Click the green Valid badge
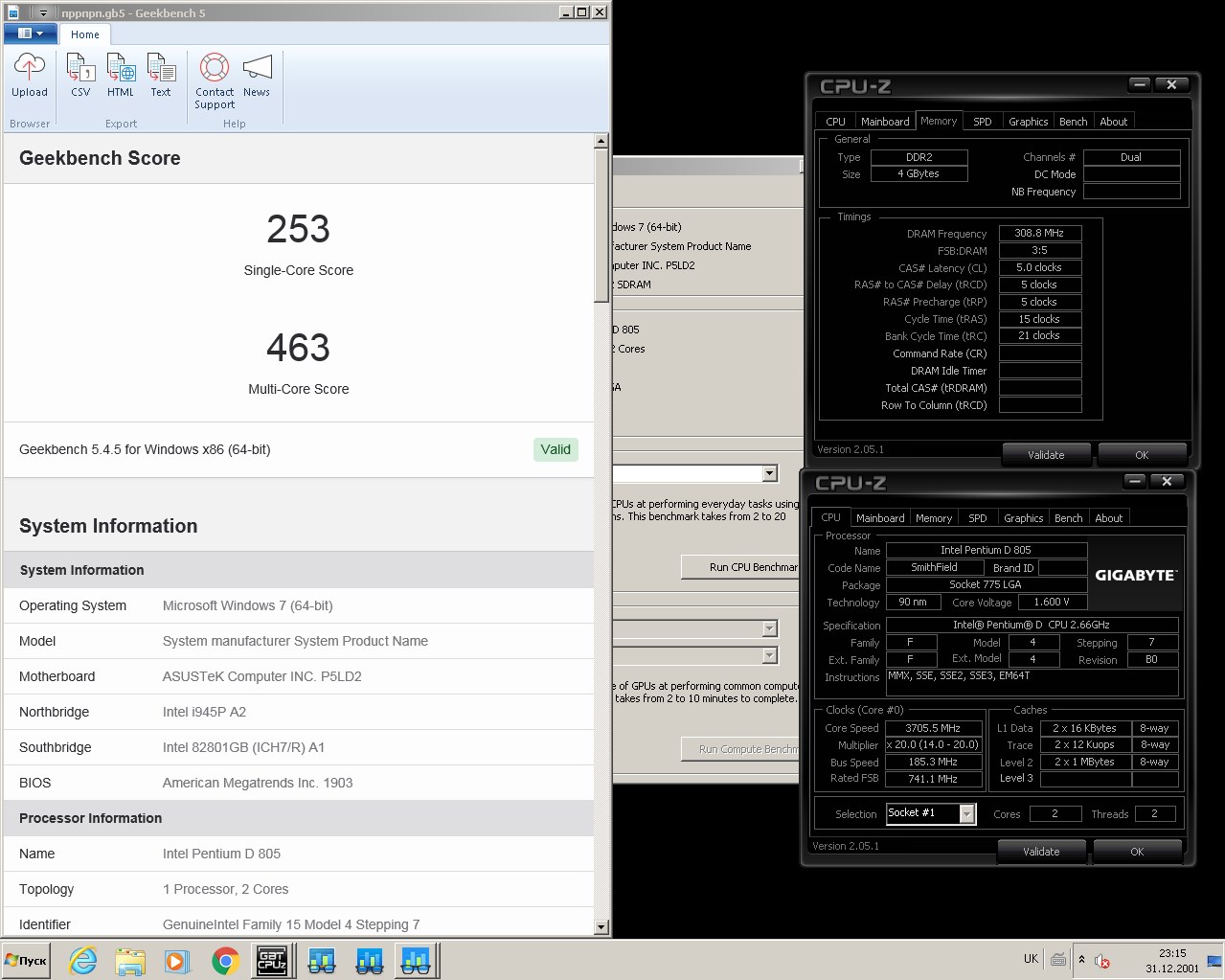Image resolution: width=1225 pixels, height=980 pixels. point(556,449)
